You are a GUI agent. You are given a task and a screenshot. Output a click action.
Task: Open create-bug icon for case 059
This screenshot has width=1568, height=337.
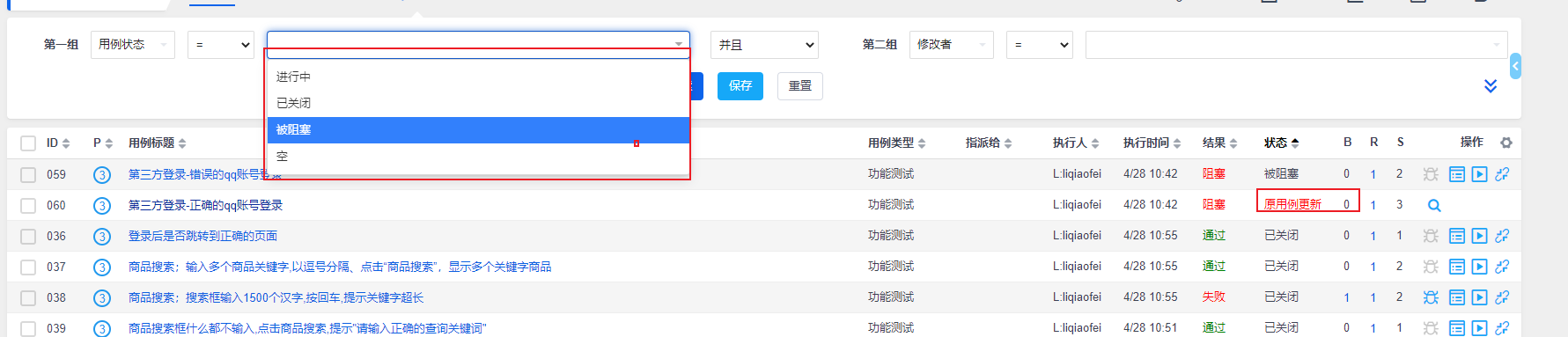pyautogui.click(x=1431, y=174)
